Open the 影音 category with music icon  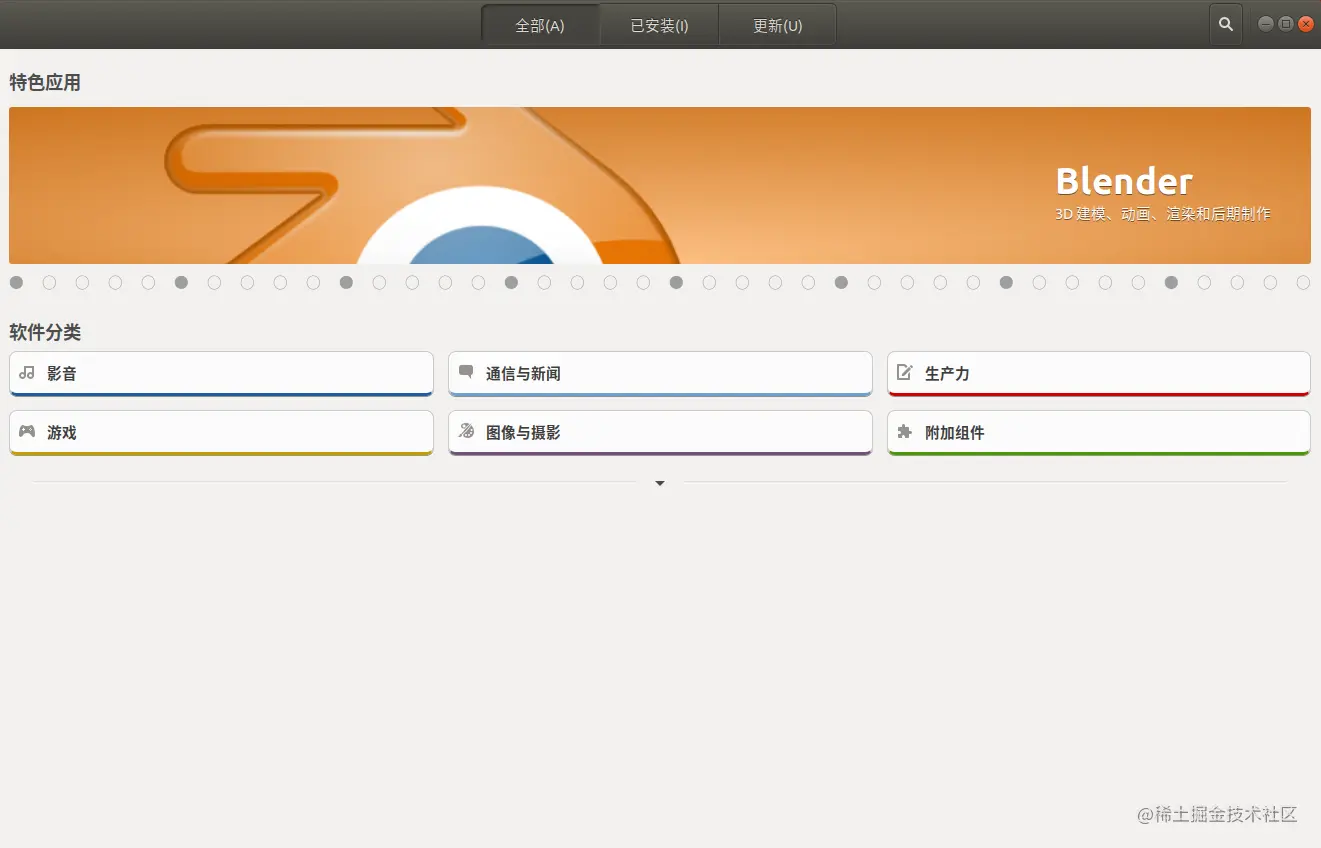(221, 373)
